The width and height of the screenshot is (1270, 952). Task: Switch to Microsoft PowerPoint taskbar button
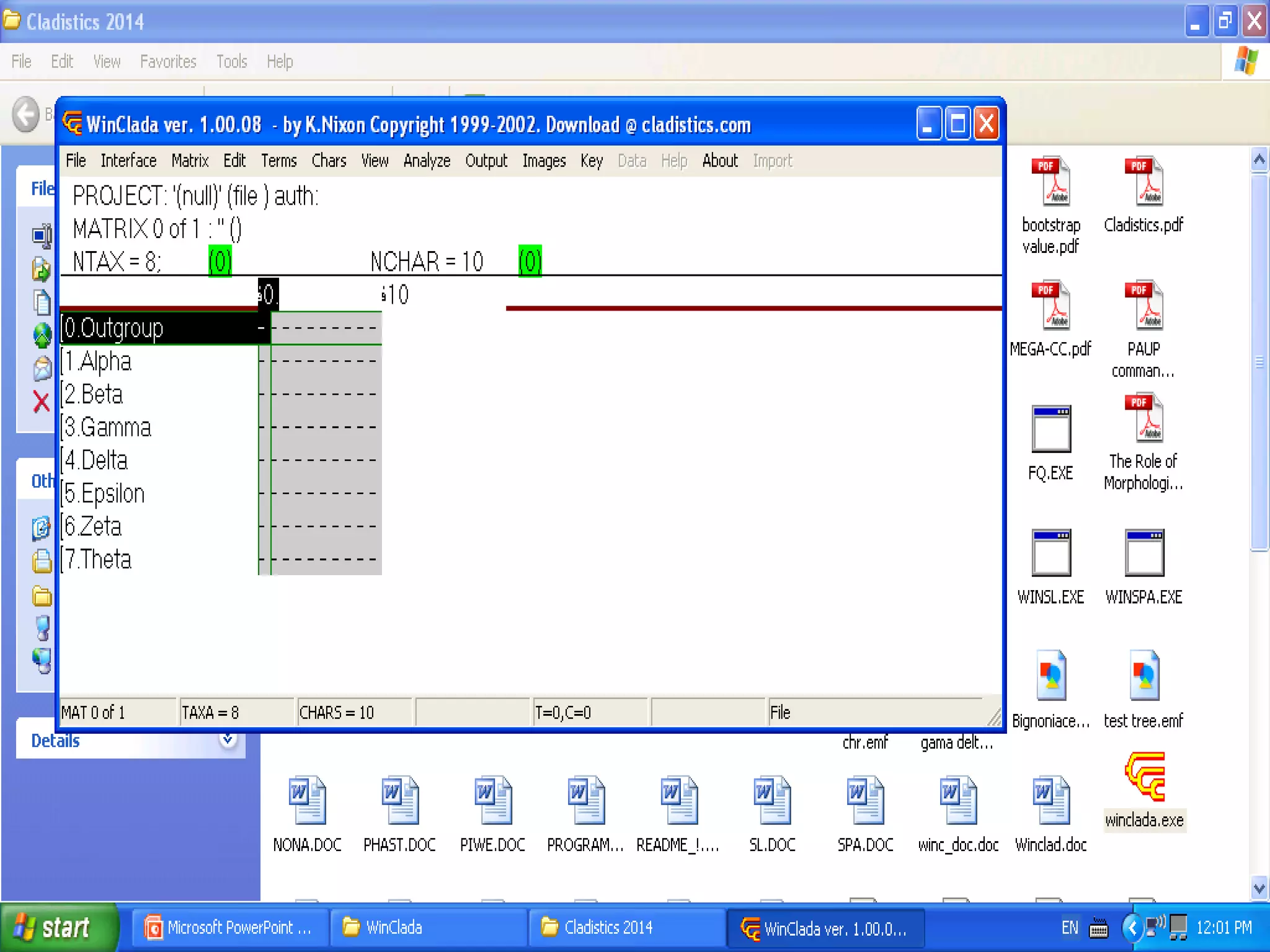[x=229, y=927]
